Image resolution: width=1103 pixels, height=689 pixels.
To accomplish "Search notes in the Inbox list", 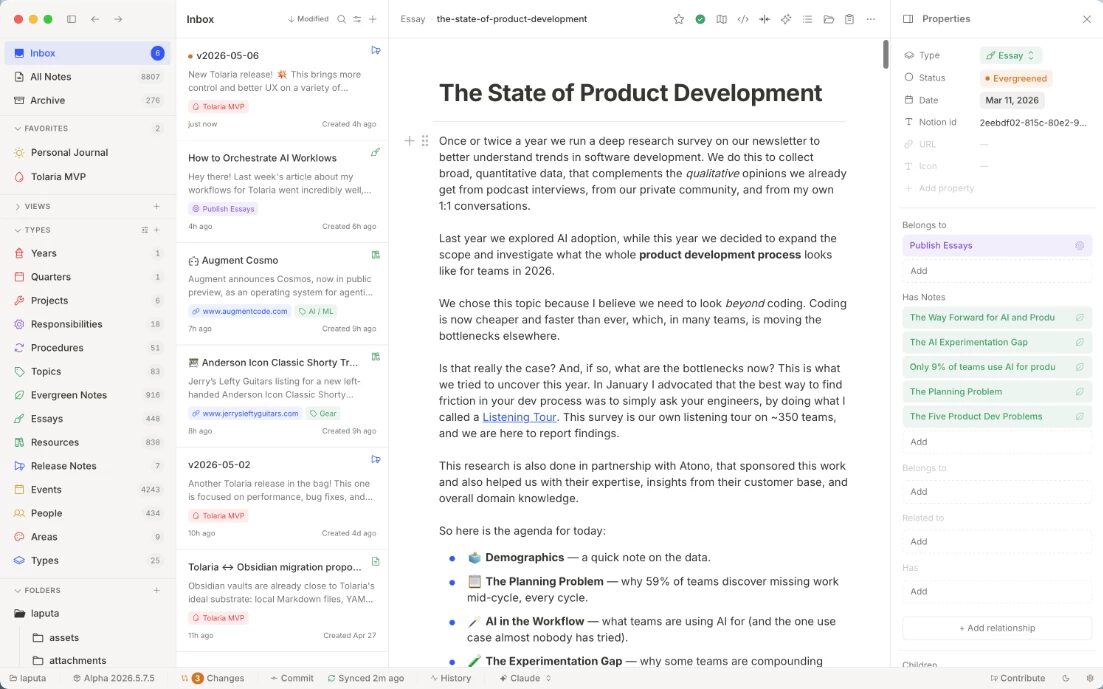I will pyautogui.click(x=341, y=19).
